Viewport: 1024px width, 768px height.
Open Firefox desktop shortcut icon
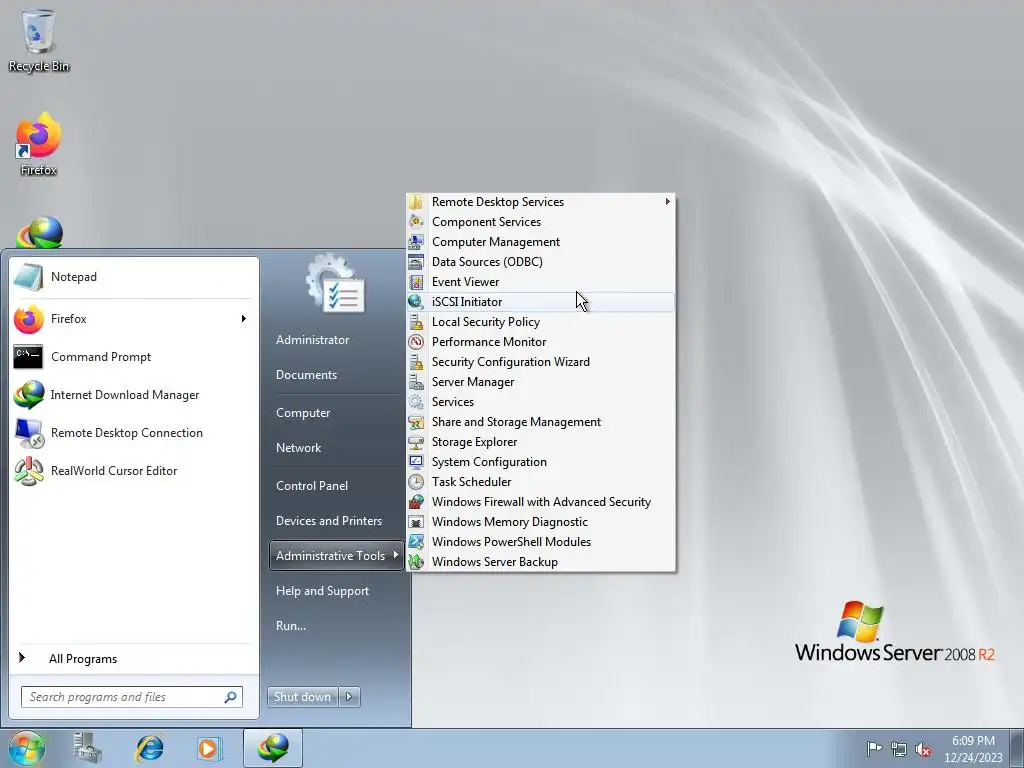coord(39,144)
